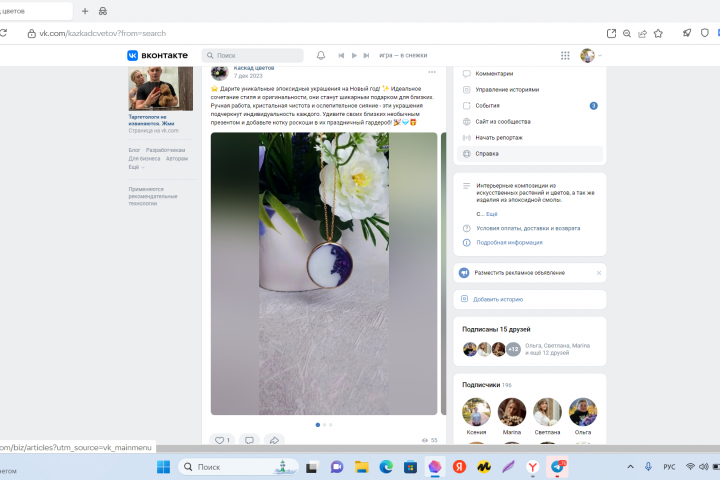Click the browser zoom magnifier icon
This screenshot has height=480, width=720.
[627, 34]
